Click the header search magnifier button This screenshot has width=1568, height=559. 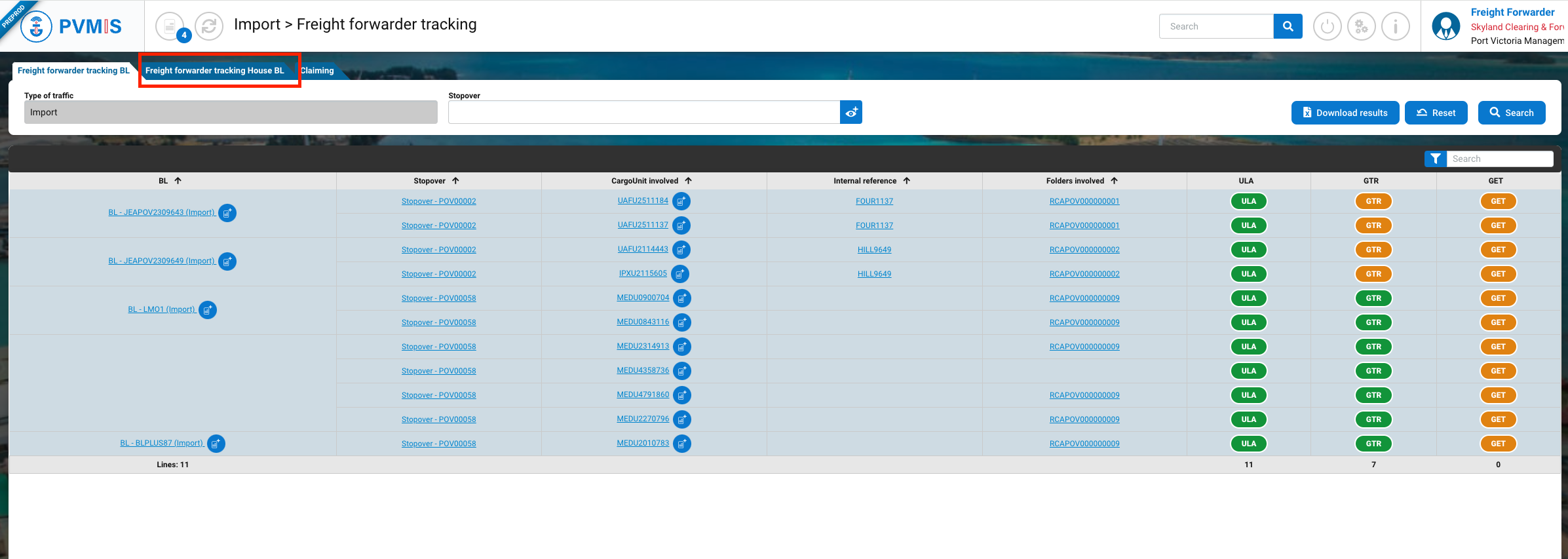pos(1288,26)
